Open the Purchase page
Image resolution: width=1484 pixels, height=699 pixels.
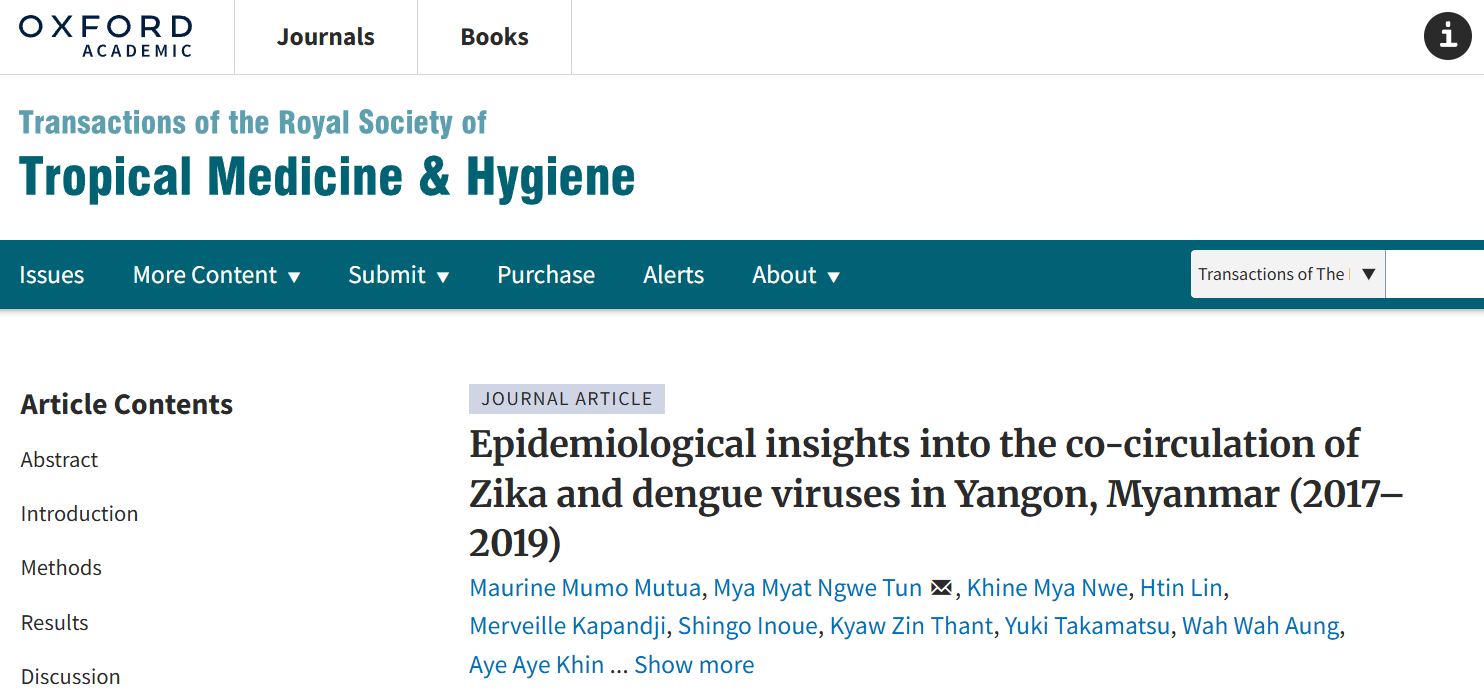(x=546, y=275)
